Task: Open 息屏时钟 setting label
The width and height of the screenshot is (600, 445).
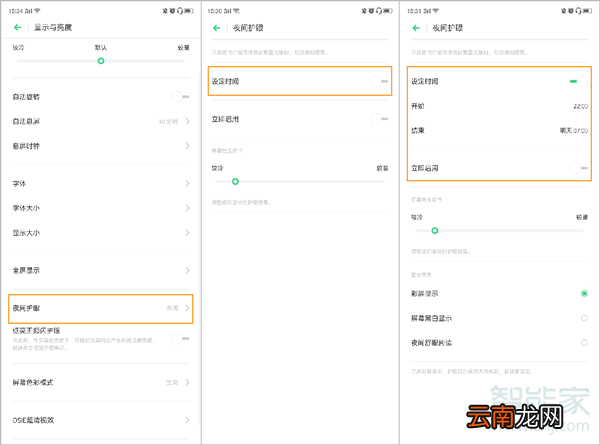Action: coord(26,146)
